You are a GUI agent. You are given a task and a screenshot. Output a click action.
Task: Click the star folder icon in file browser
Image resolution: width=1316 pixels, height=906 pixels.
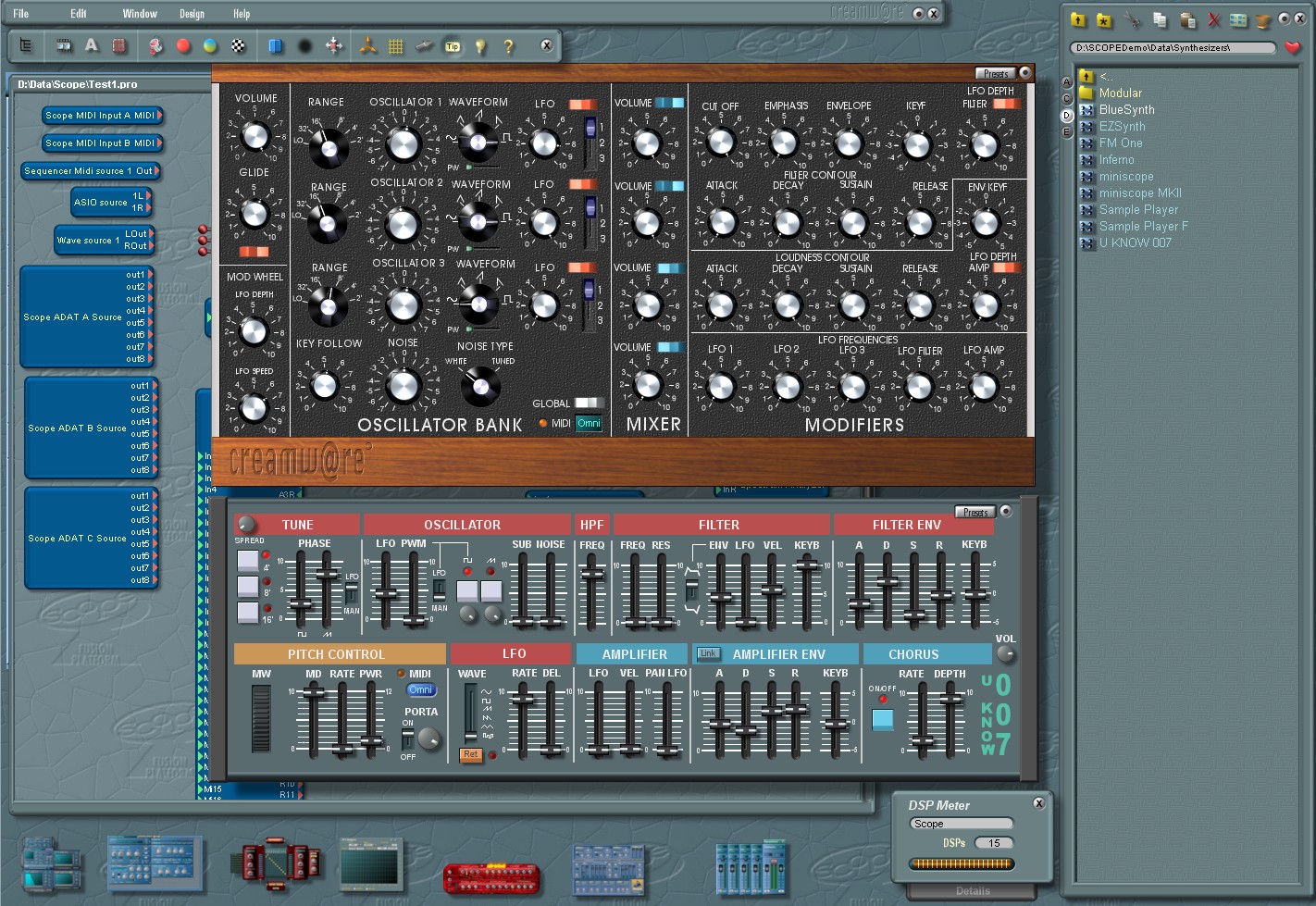(1104, 19)
